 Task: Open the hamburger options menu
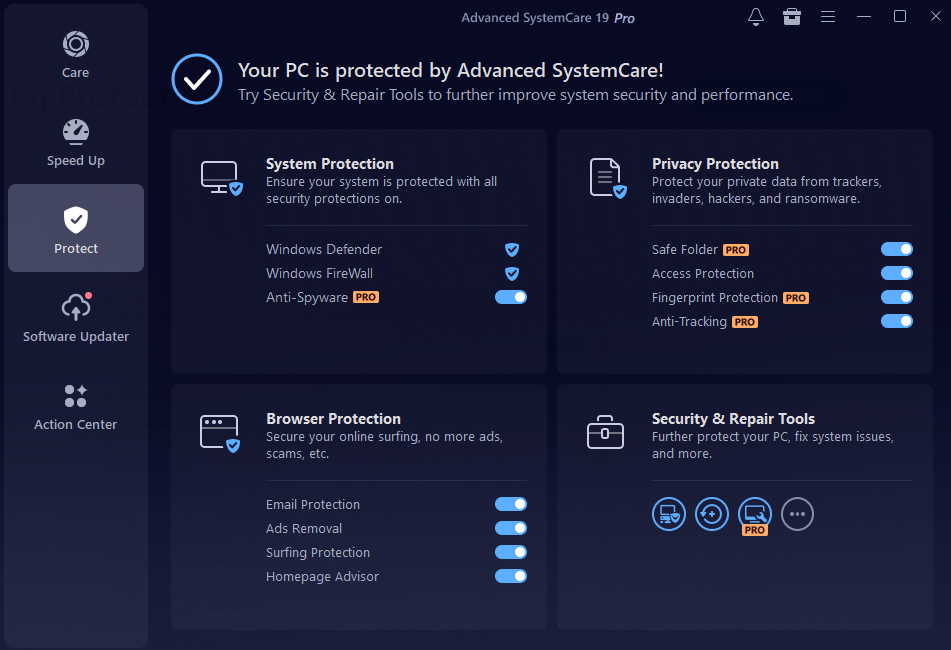point(828,17)
